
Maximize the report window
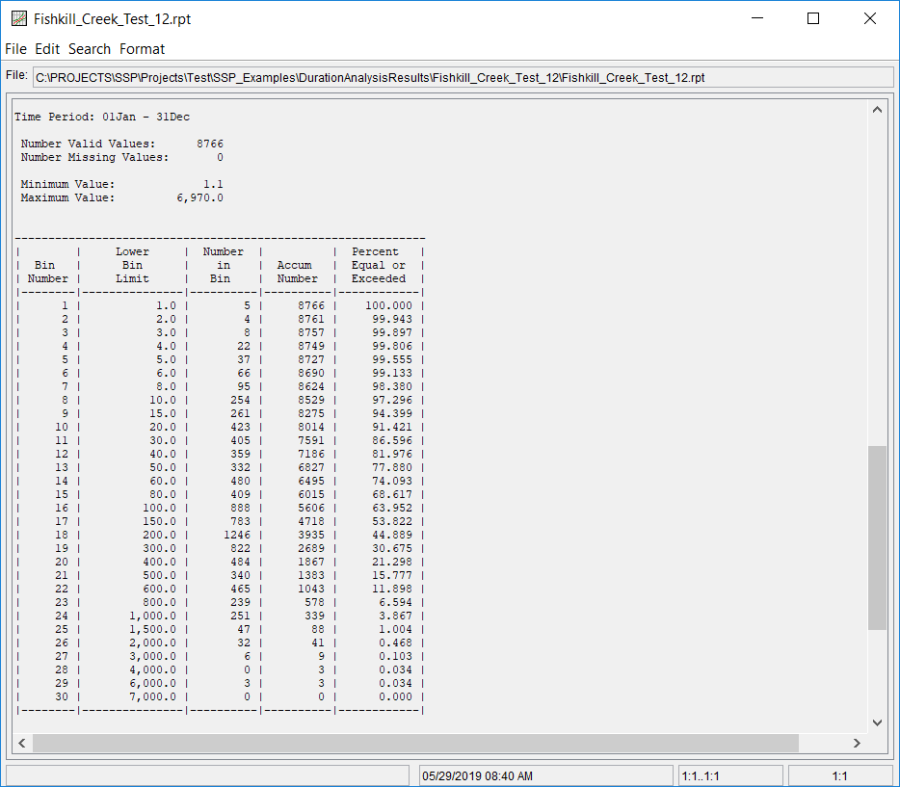pos(813,18)
